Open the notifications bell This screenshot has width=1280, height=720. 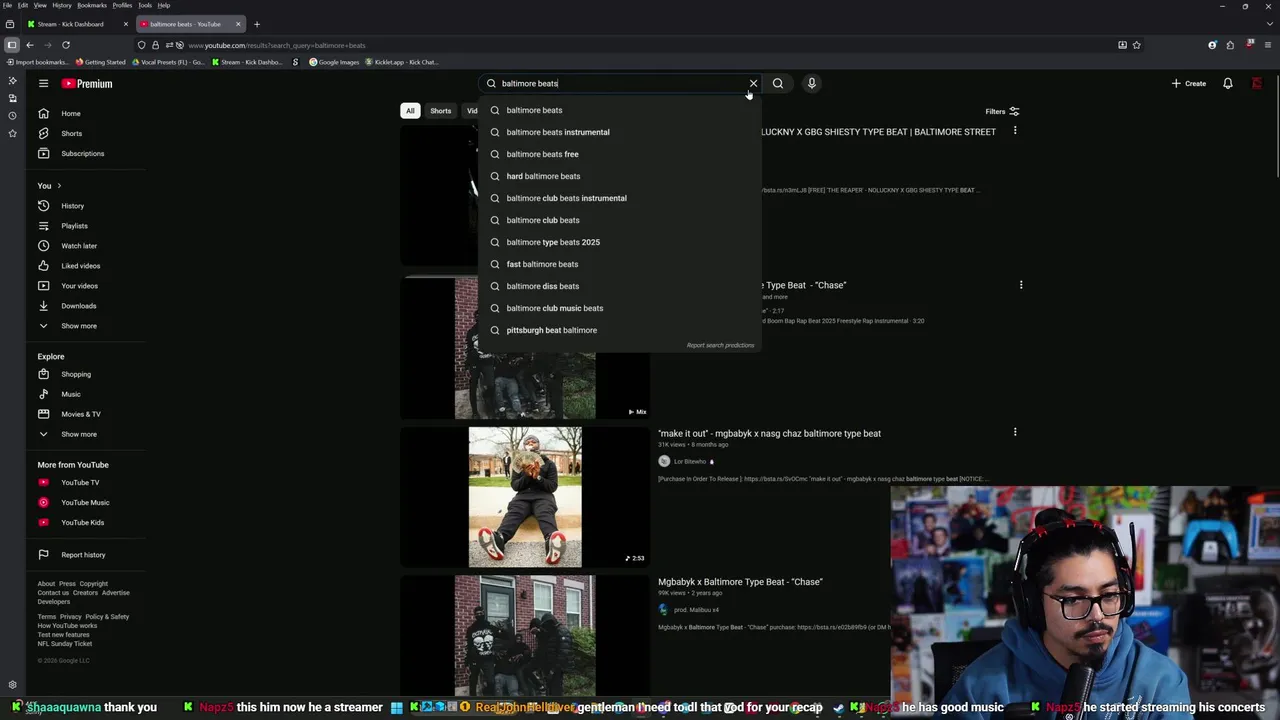click(x=1227, y=83)
